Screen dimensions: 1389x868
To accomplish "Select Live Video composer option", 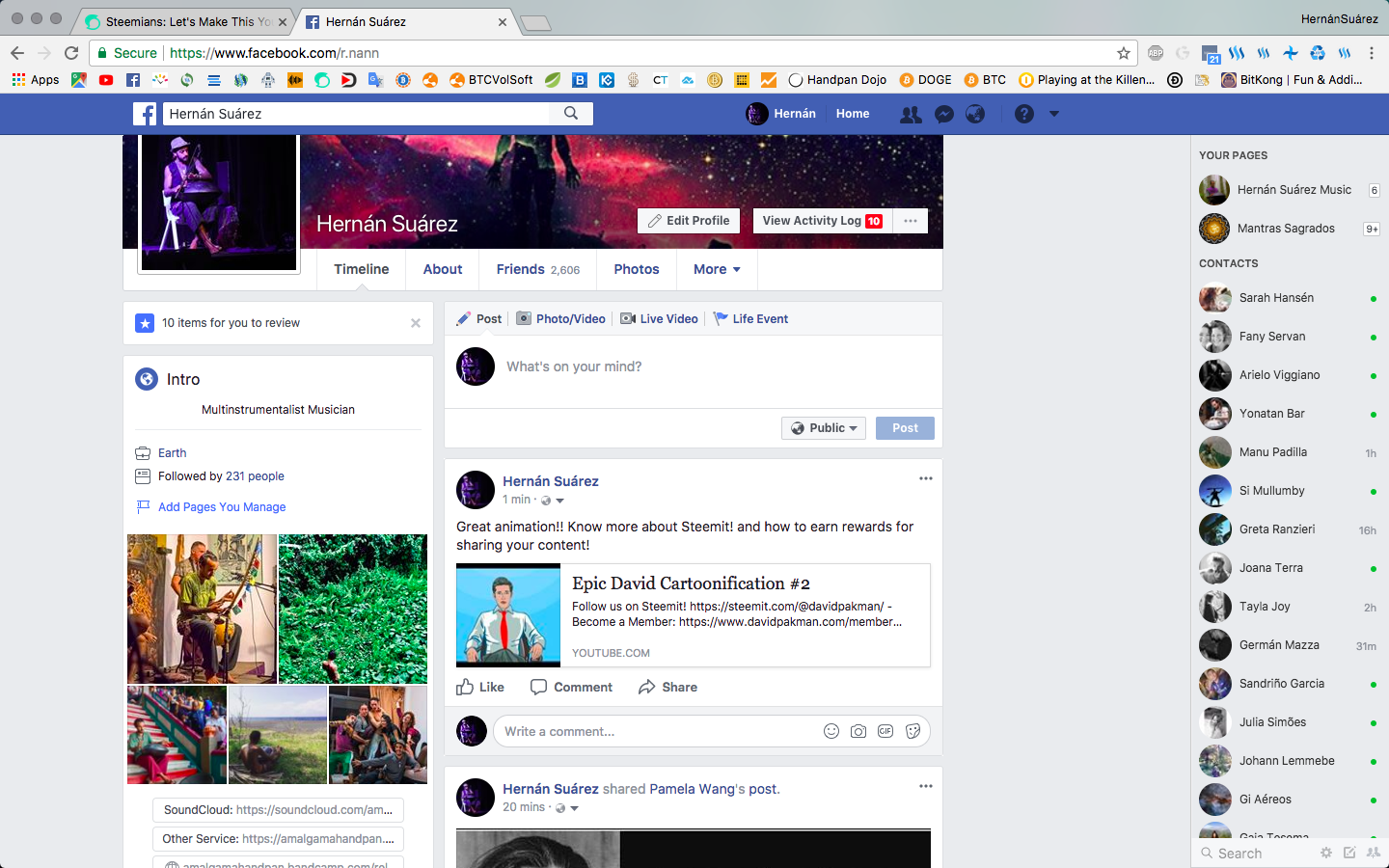I will click(x=659, y=319).
